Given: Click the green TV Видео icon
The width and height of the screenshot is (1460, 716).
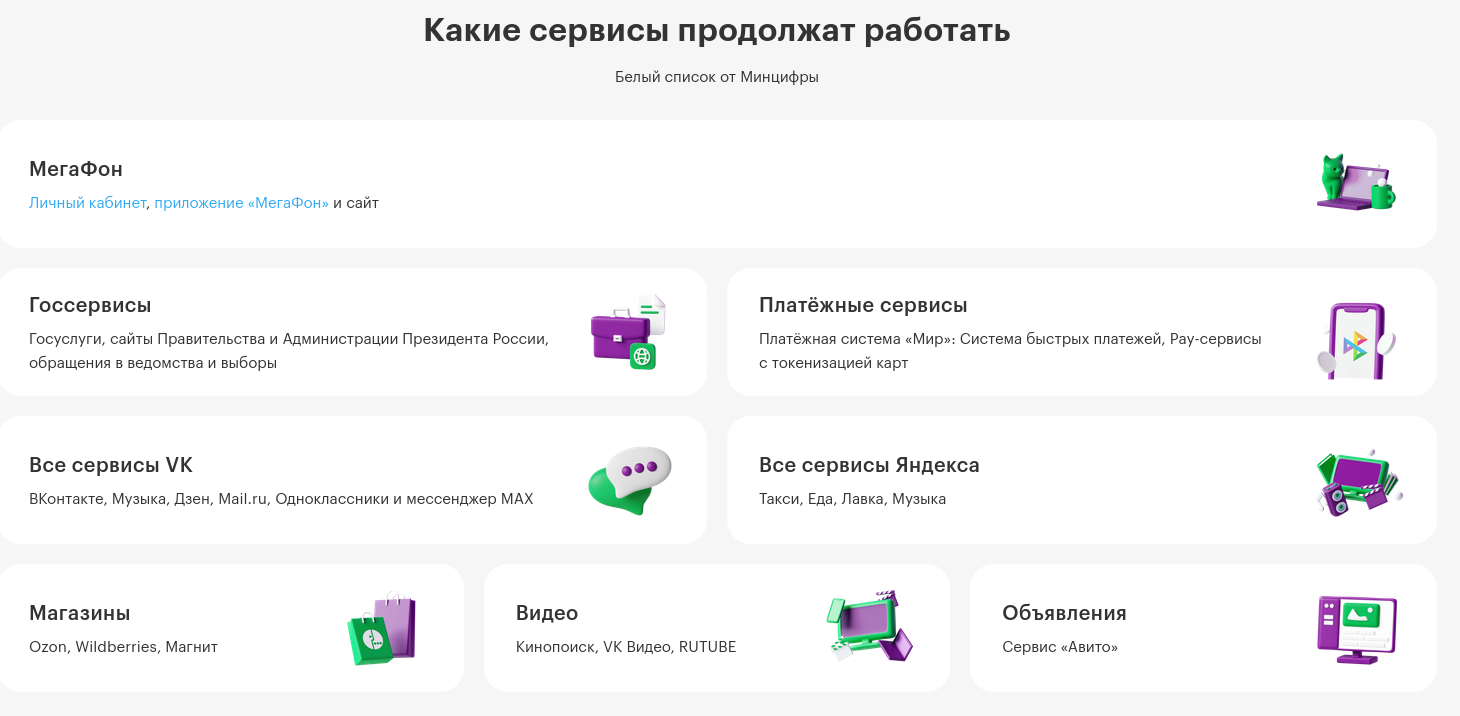Looking at the screenshot, I should point(868,627).
